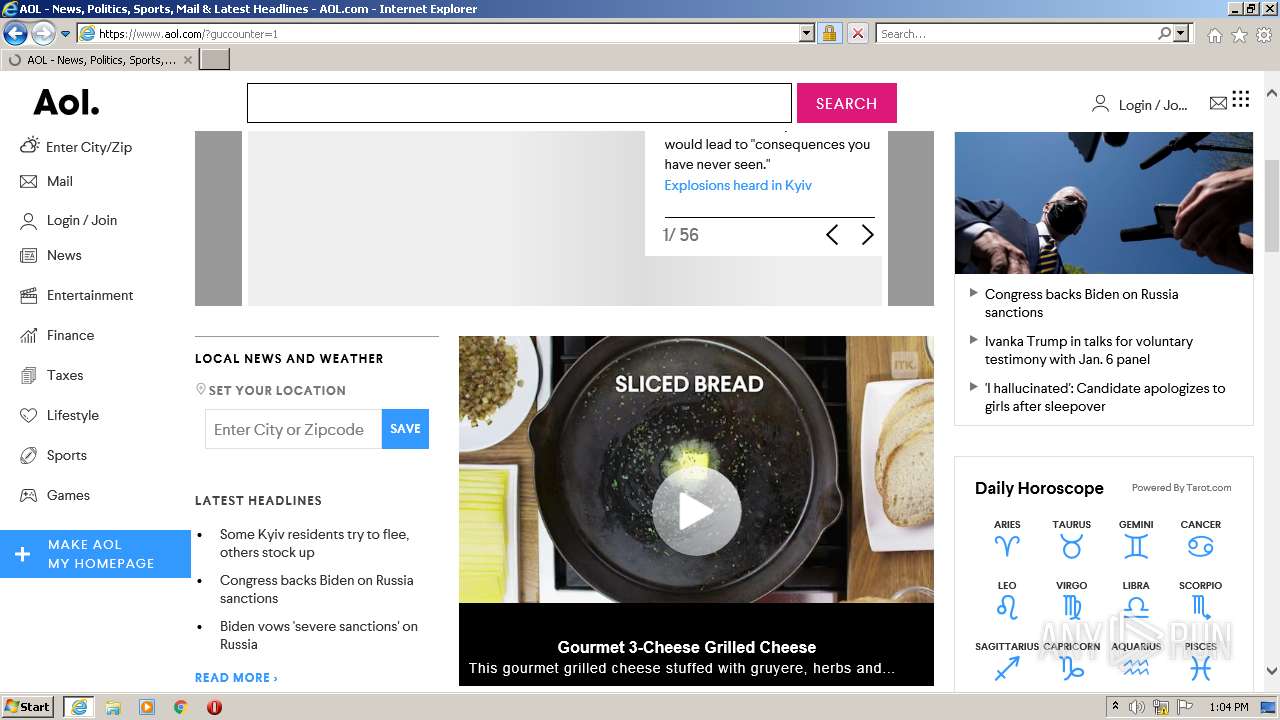Play the Gourmet 3-Cheese Grilled Cheese video
This screenshot has height=720, width=1280.
[696, 511]
